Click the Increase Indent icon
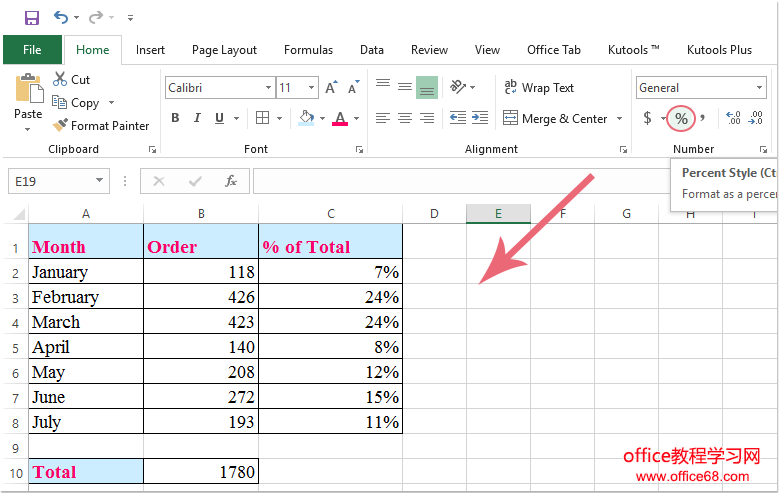Viewport: 779px width, 493px height. click(481, 118)
